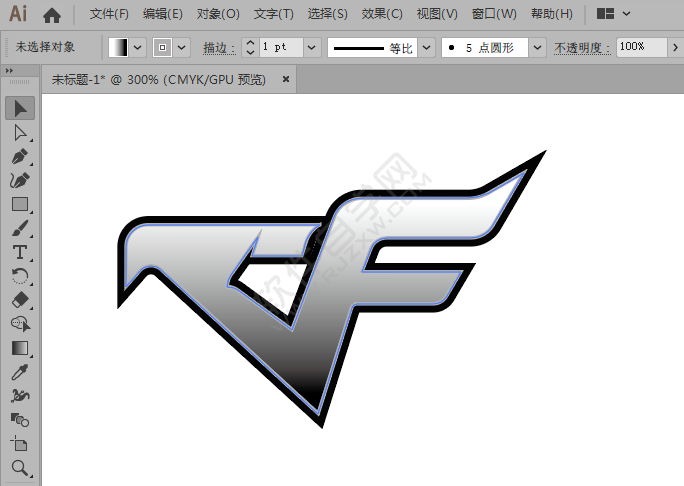Select the Rotate tool
The height and width of the screenshot is (486, 684).
point(20,276)
